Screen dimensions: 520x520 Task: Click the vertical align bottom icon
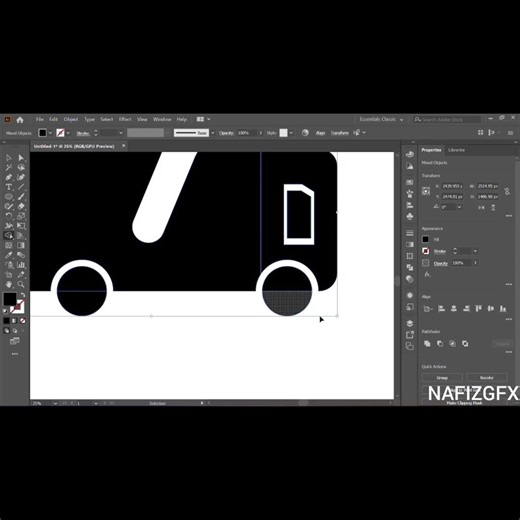[503, 308]
